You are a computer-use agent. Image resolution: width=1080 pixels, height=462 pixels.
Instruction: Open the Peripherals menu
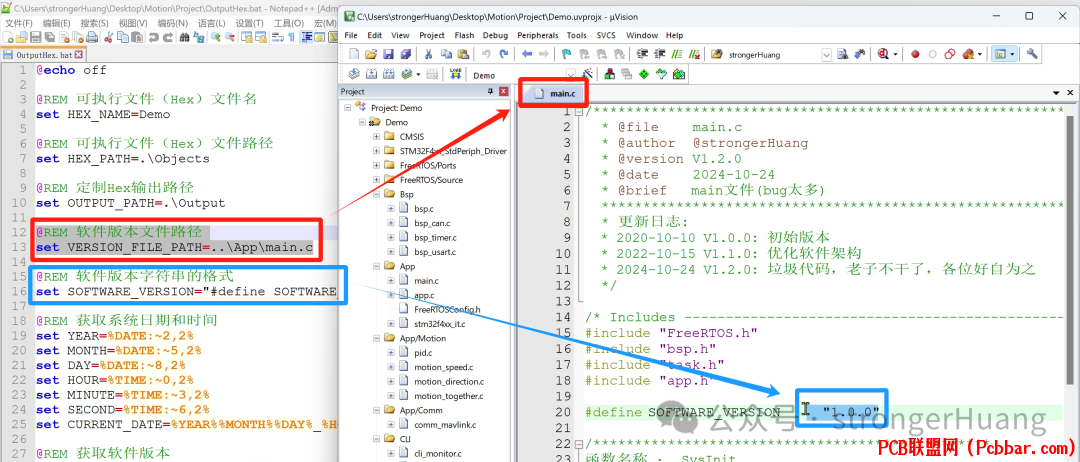(x=538, y=35)
